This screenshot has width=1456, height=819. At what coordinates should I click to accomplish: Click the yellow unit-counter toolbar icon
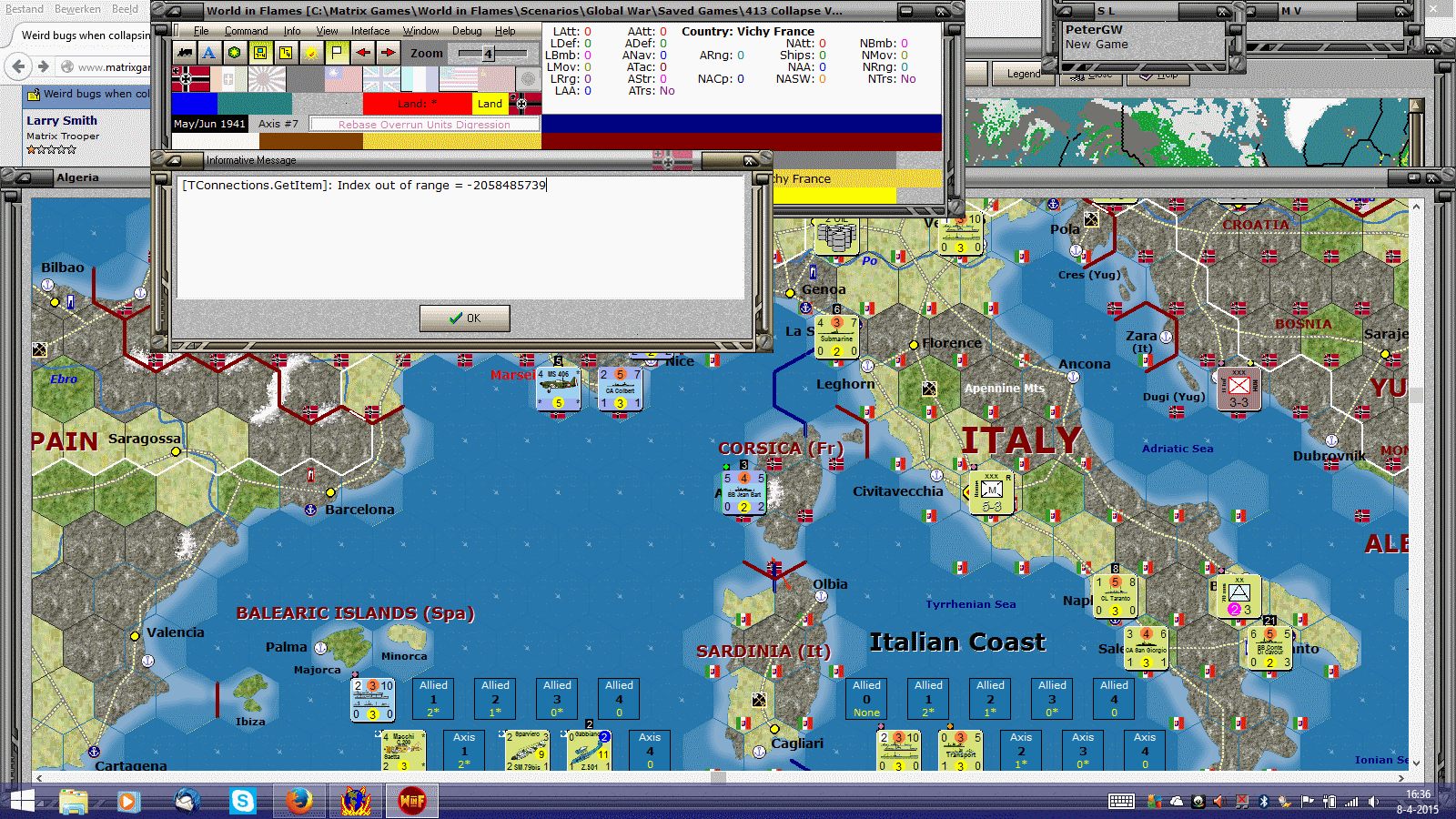260,53
